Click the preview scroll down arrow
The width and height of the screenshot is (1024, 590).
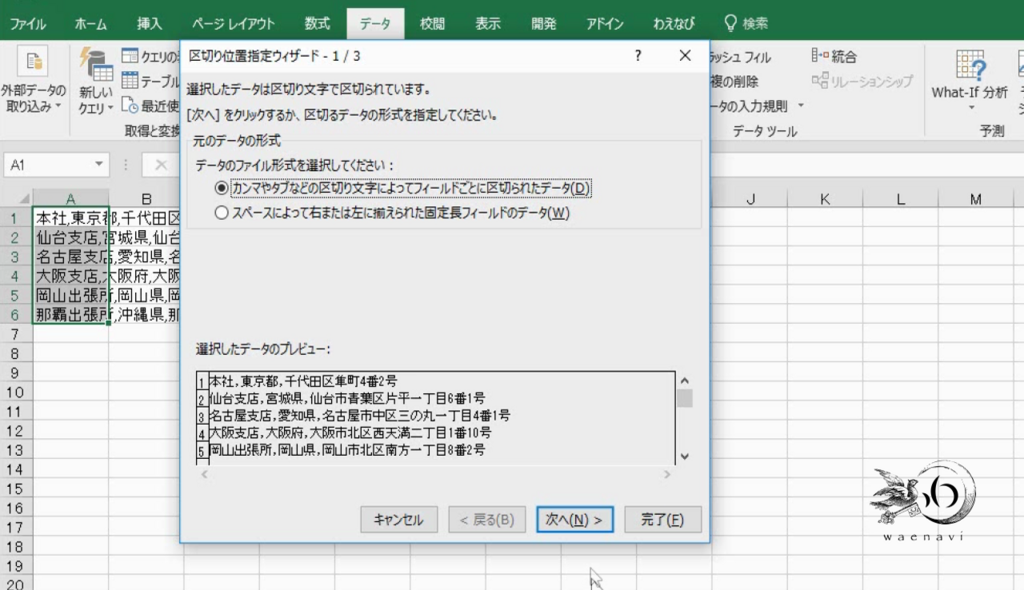(x=684, y=457)
